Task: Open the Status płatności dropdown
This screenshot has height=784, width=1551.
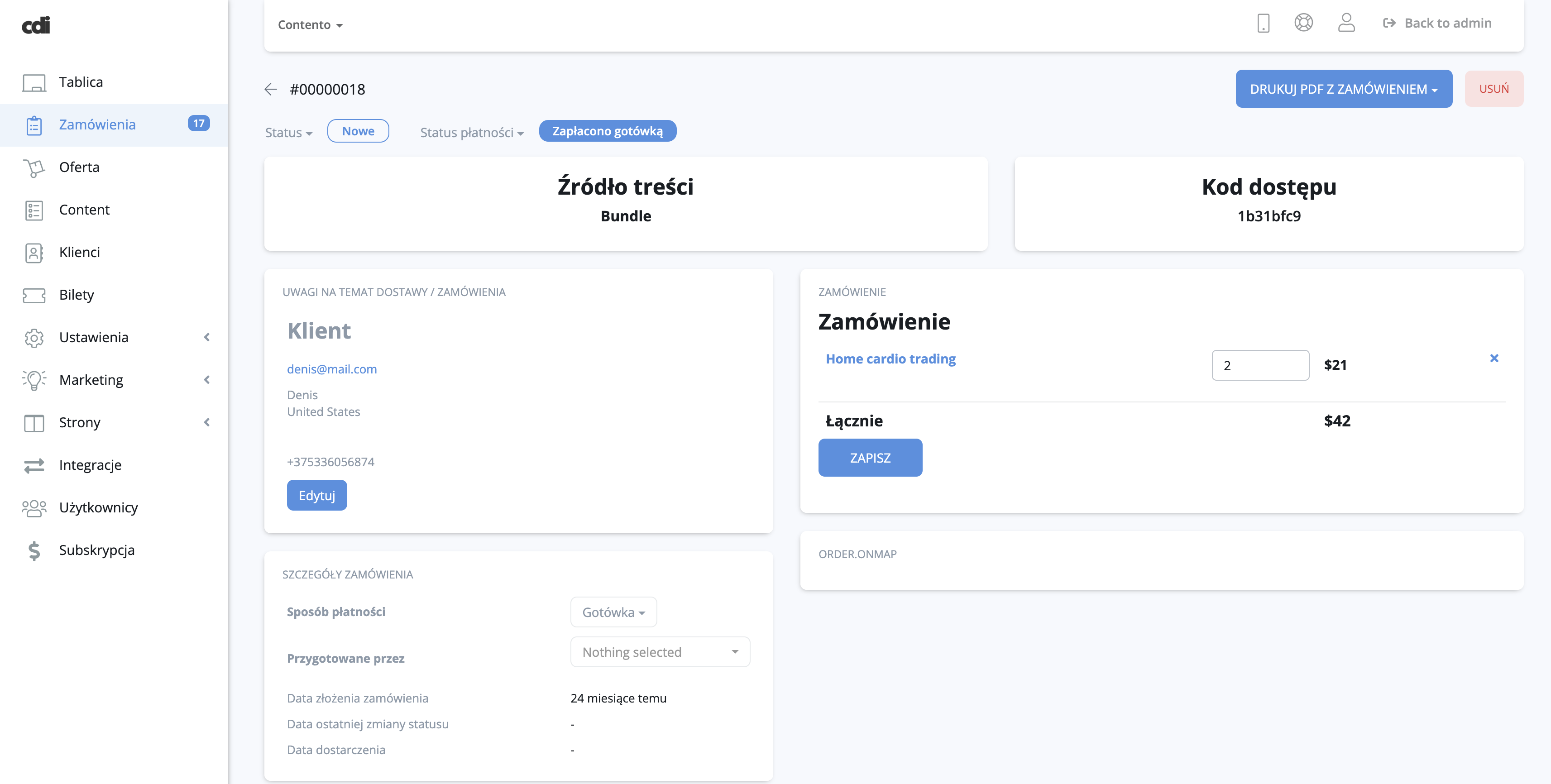Action: [471, 133]
